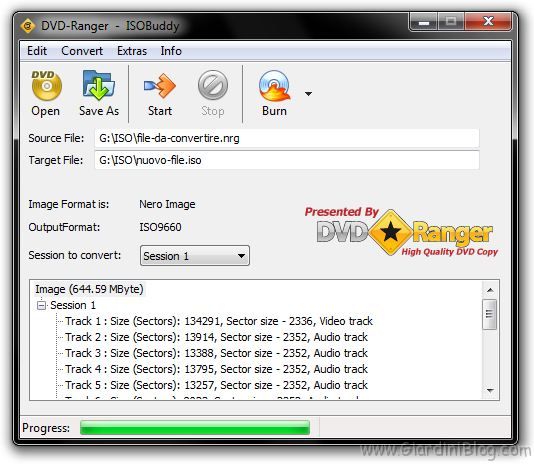Select the Session 1 tree item

click(x=73, y=305)
